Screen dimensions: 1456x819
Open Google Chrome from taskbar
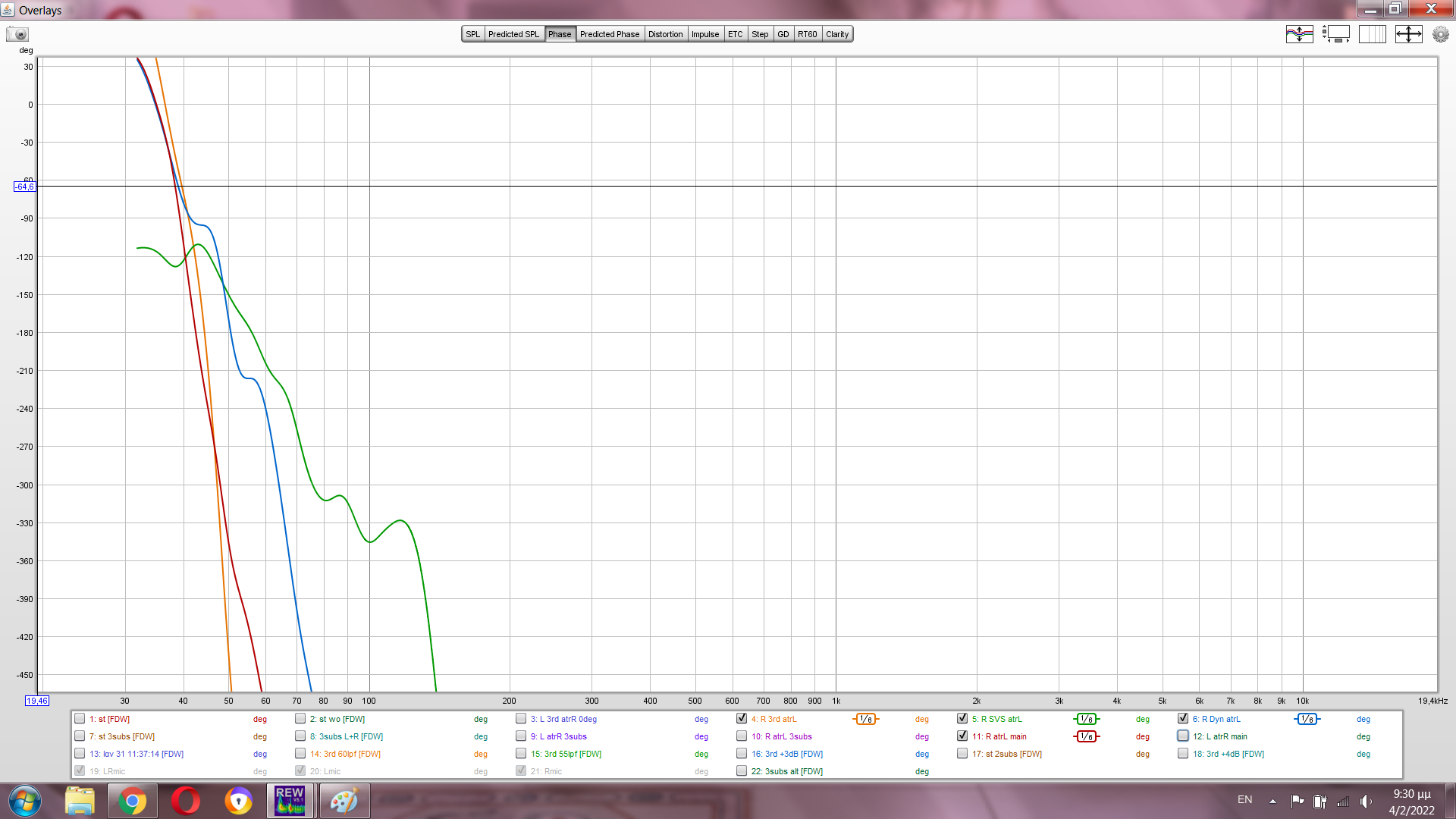[132, 801]
